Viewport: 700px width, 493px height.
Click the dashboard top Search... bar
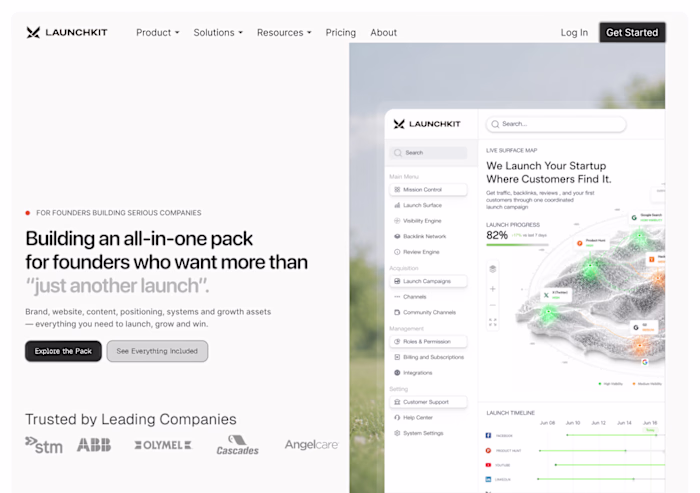(x=556, y=124)
